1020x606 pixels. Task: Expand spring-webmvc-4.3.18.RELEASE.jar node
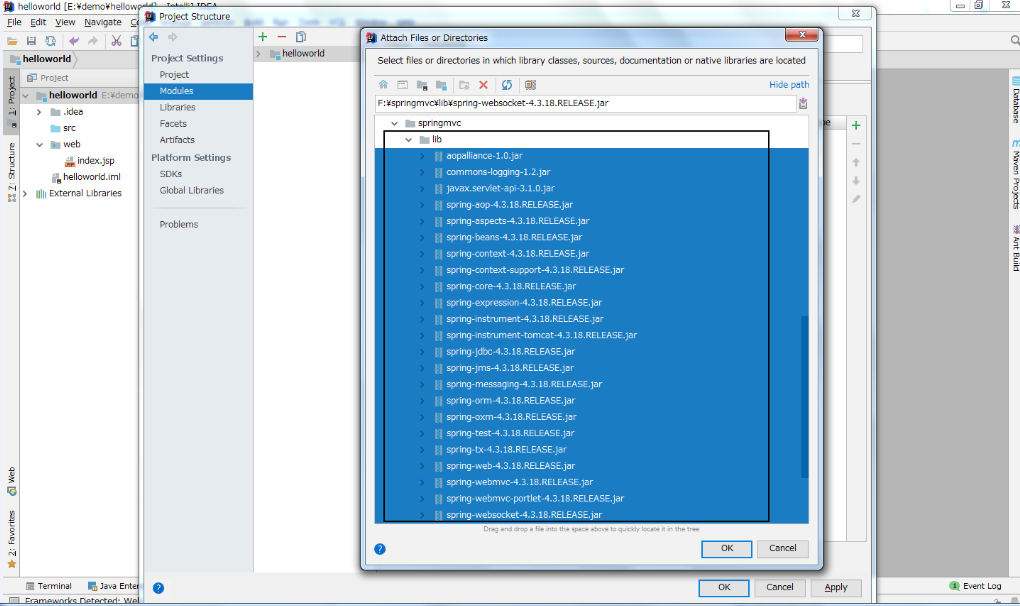coord(422,482)
